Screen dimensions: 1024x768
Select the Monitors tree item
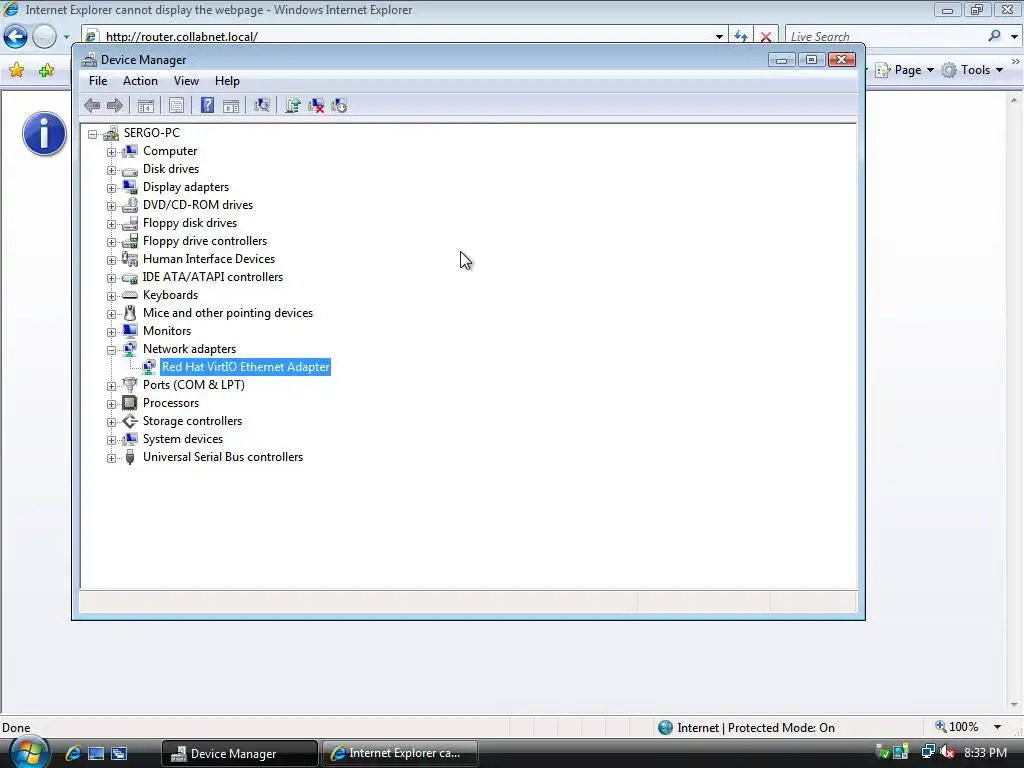(x=167, y=331)
